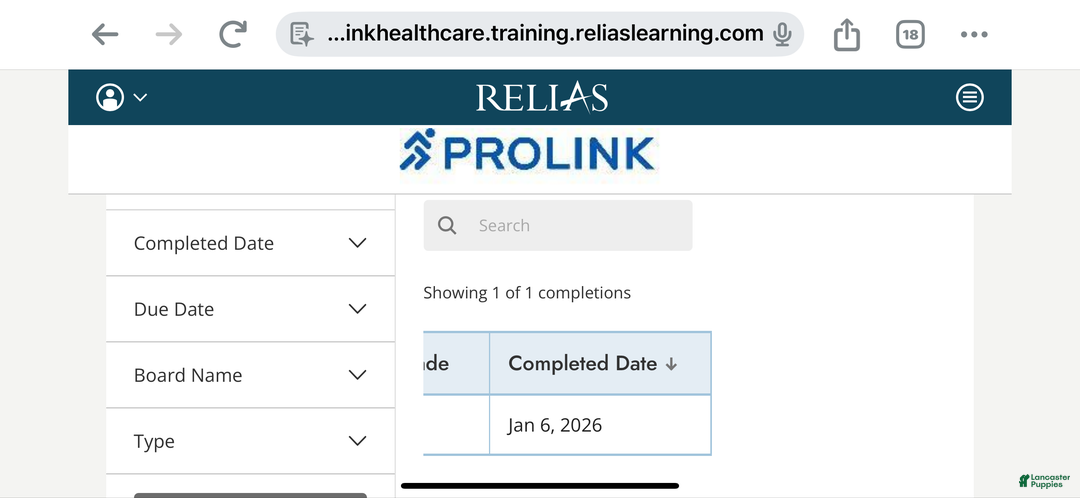Tap the browser back arrow
1080x498 pixels.
pyautogui.click(x=105, y=35)
